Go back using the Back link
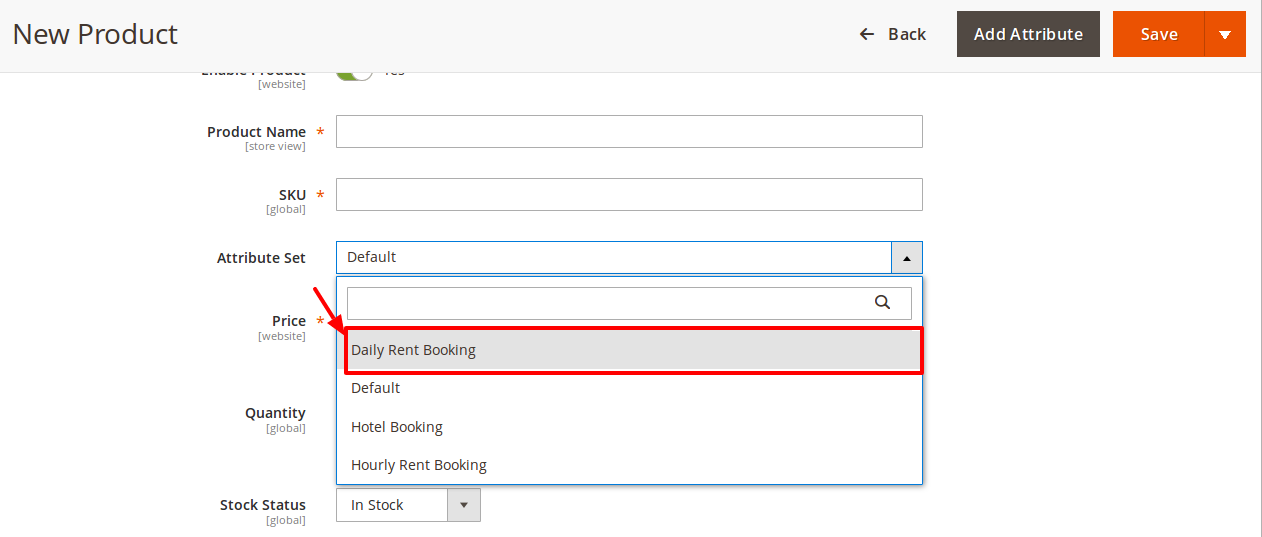 click(906, 34)
